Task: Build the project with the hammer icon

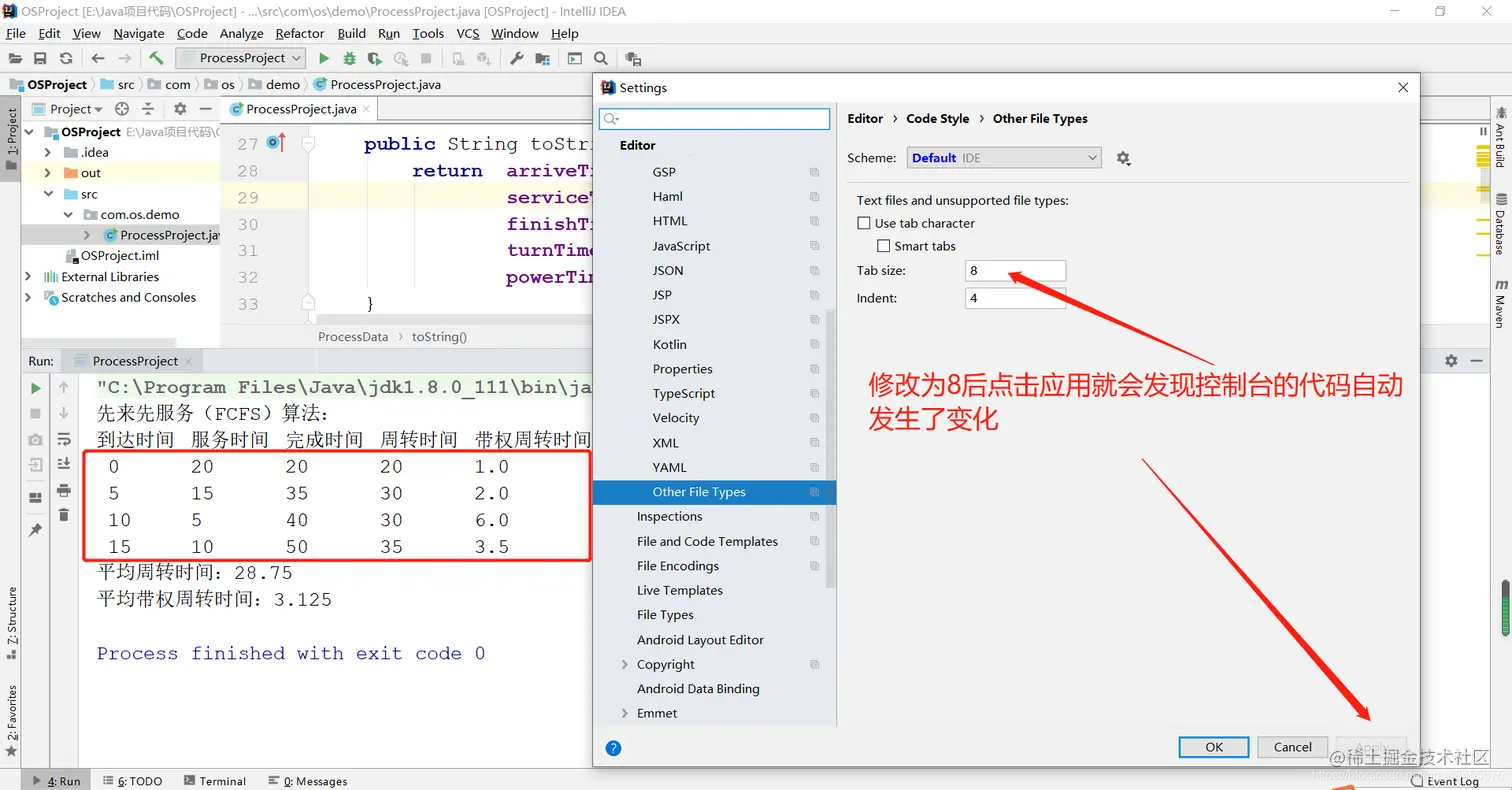Action: click(157, 58)
